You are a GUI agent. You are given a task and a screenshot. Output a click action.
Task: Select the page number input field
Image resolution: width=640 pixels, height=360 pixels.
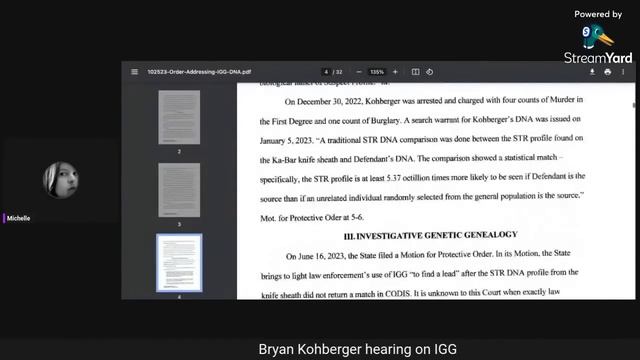tap(326, 72)
